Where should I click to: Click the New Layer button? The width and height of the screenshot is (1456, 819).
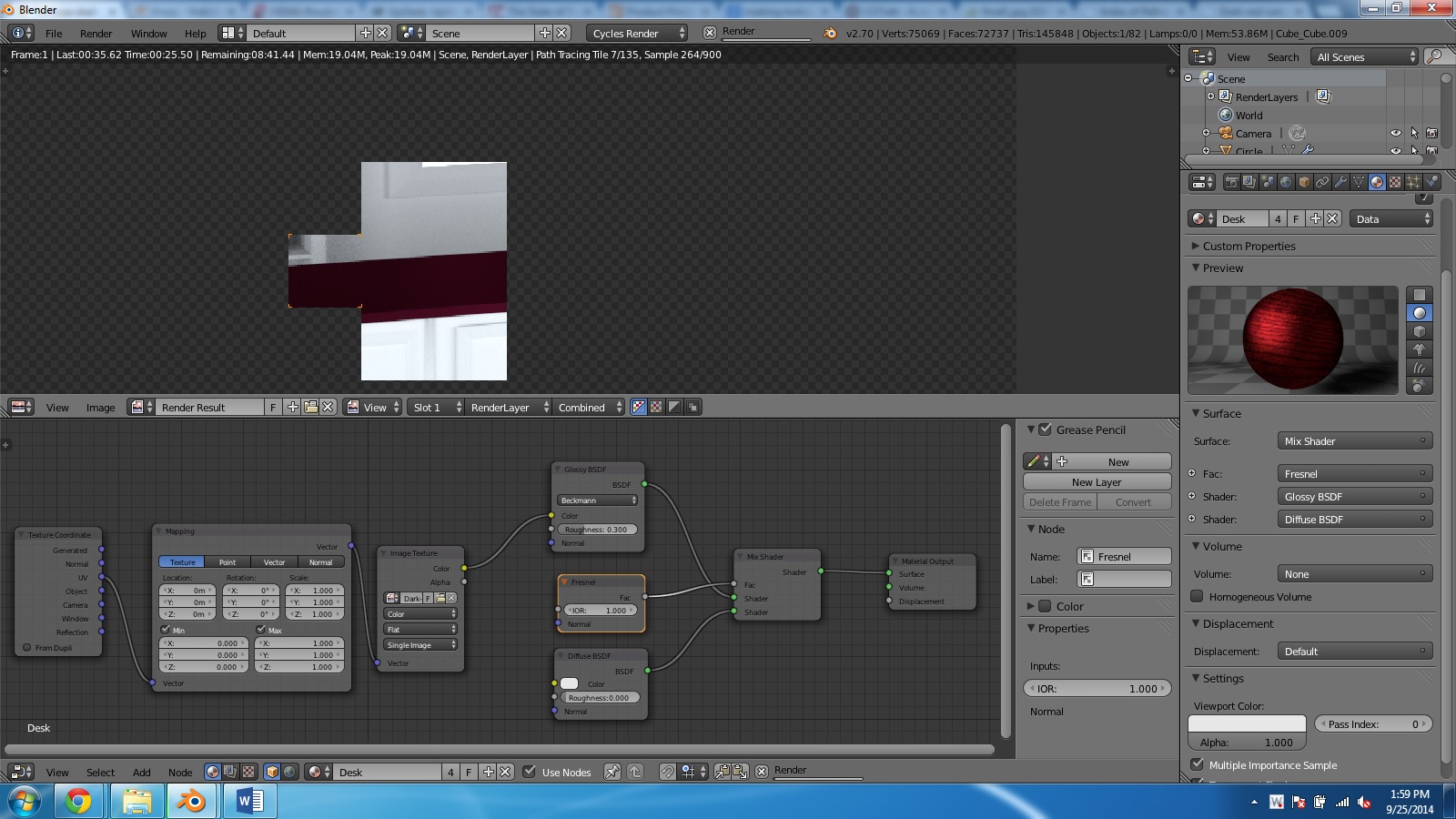pos(1097,482)
